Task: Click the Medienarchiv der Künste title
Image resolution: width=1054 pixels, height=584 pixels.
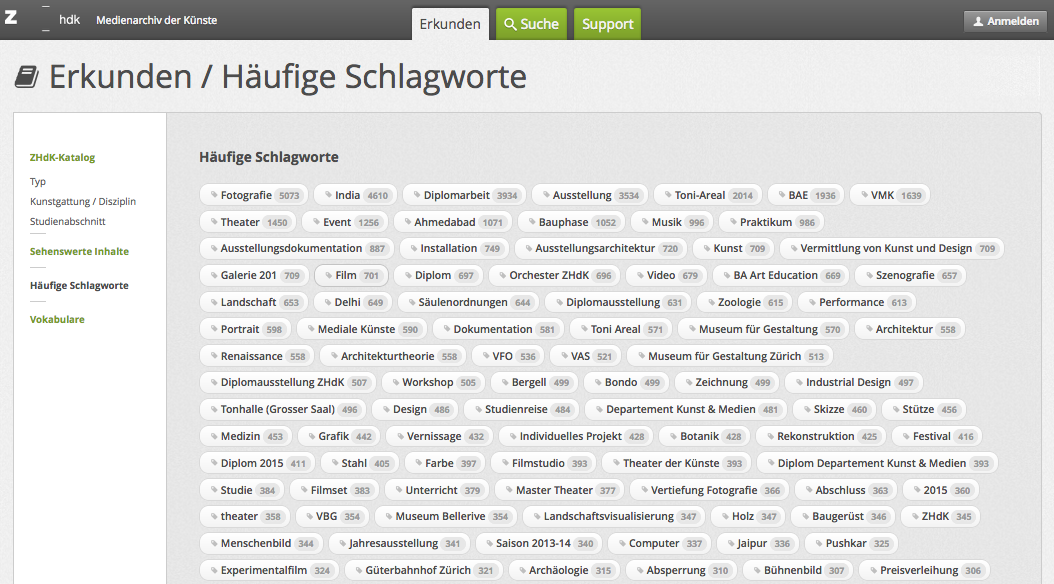Action: pyautogui.click(x=156, y=20)
